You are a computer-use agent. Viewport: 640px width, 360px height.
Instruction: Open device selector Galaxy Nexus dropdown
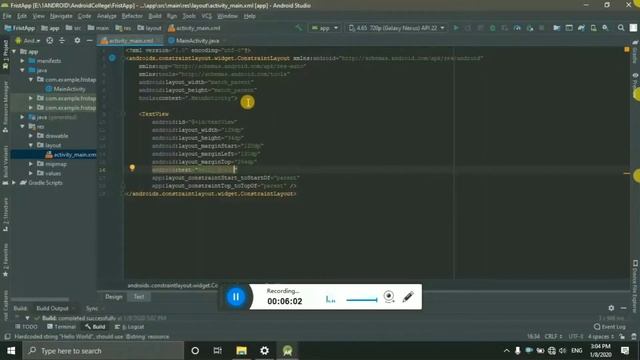click(396, 28)
